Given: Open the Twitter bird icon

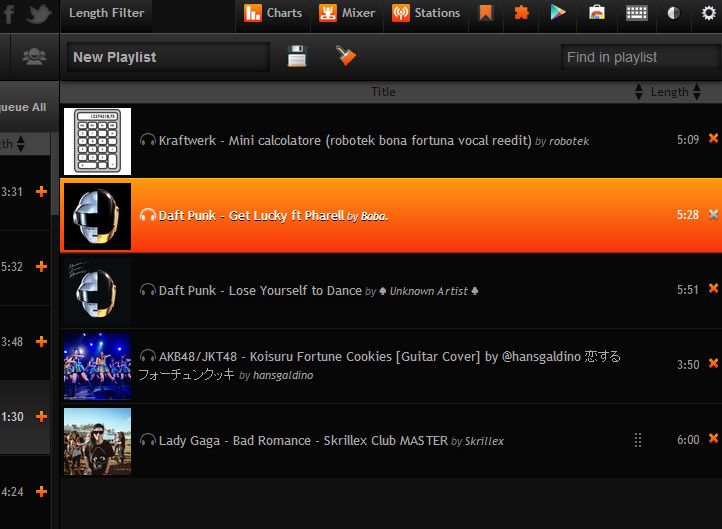Looking at the screenshot, I should 38,13.
